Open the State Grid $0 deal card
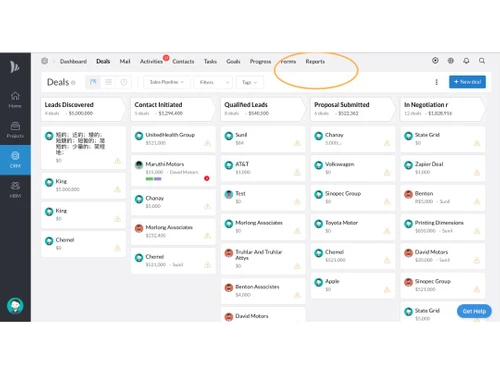500x375 pixels. click(443, 139)
